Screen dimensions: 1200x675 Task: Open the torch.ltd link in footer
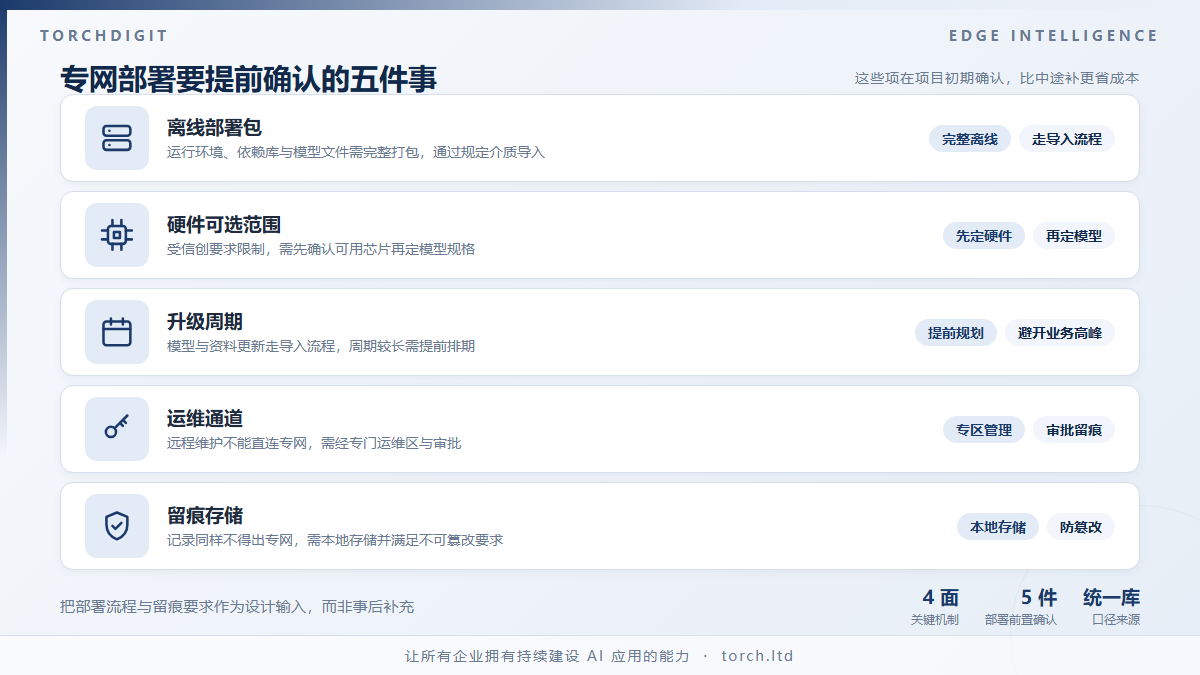[x=757, y=657]
